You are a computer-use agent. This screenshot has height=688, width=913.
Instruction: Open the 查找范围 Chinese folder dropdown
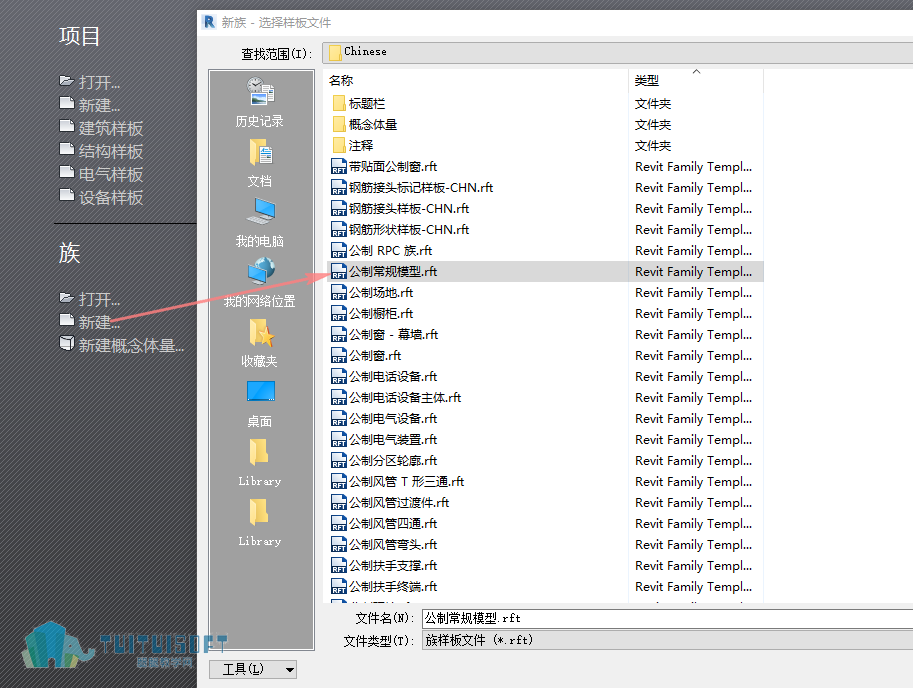pyautogui.click(x=617, y=52)
